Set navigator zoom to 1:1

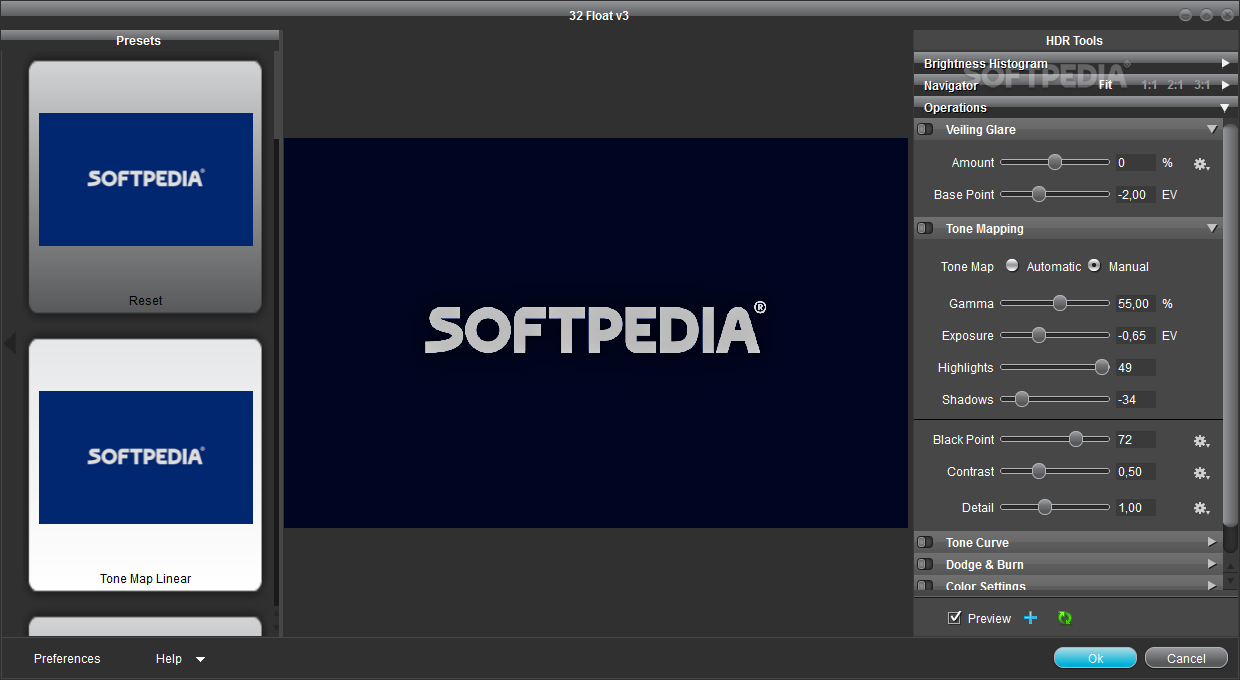[x=1149, y=85]
